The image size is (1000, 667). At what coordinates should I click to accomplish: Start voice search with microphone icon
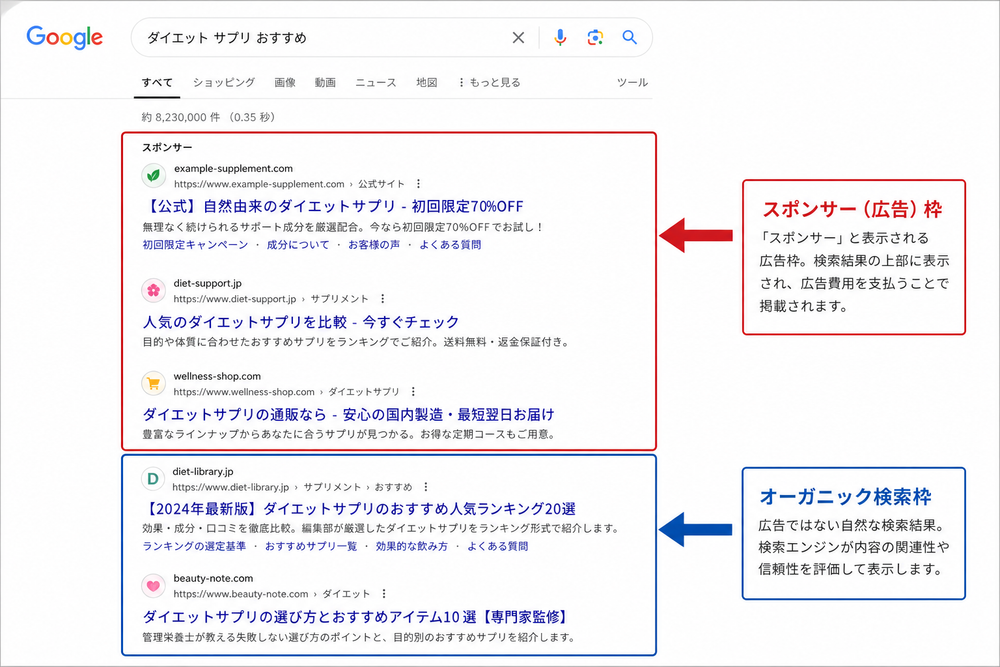coord(560,38)
